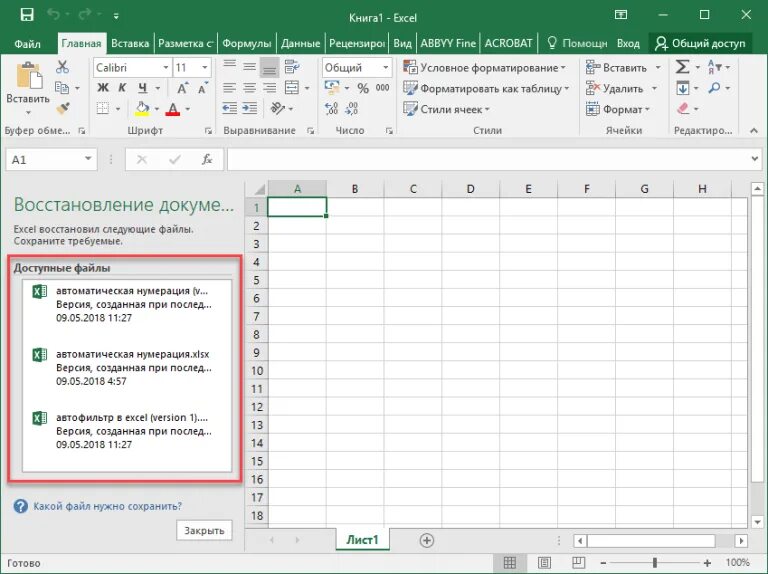Screen dimensions: 768x574
Task: Expand the formula bar chevron
Action: pyautogui.click(x=755, y=159)
